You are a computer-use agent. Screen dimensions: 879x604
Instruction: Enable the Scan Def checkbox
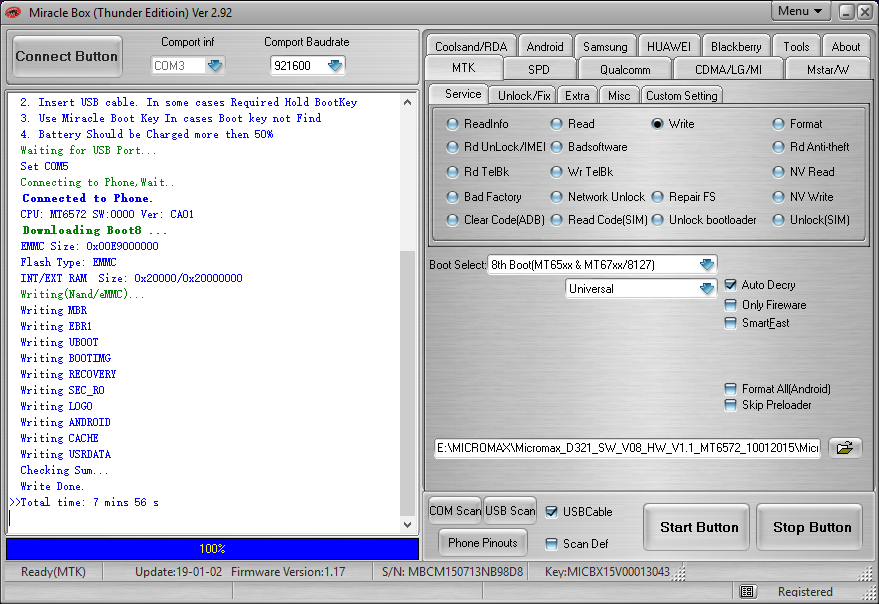pyautogui.click(x=551, y=543)
